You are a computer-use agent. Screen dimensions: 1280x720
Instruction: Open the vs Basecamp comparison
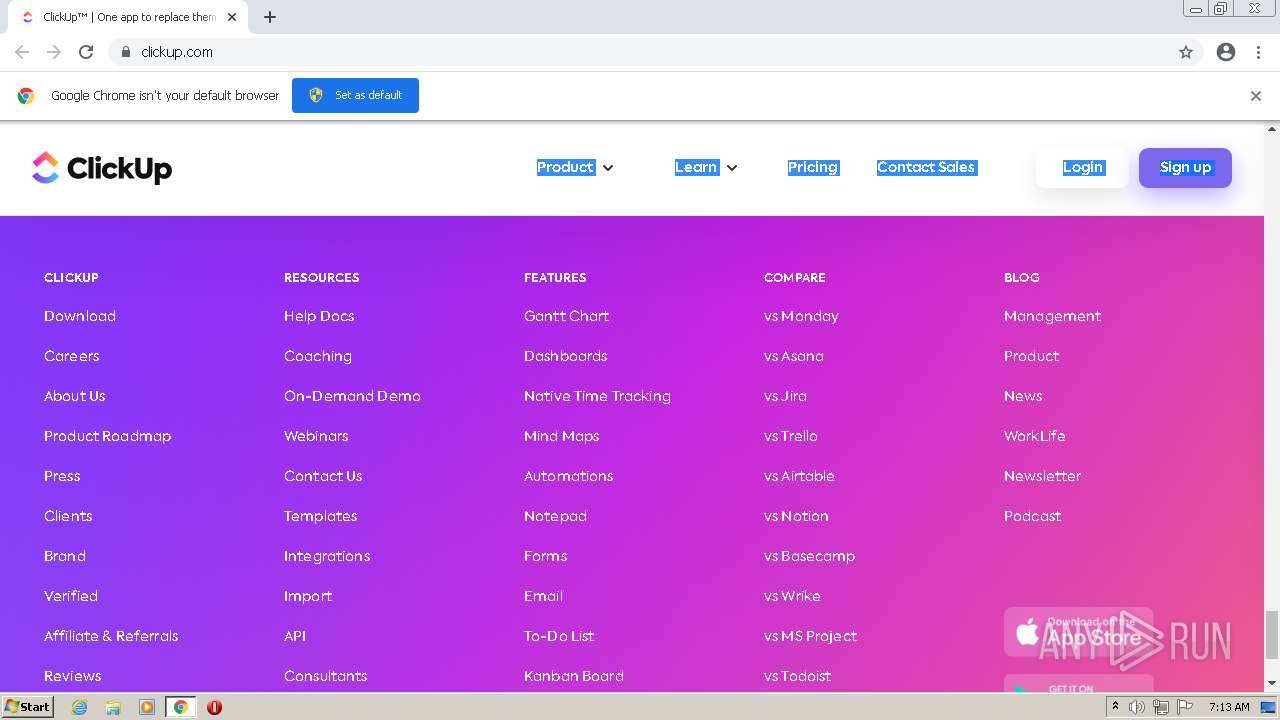[810, 556]
